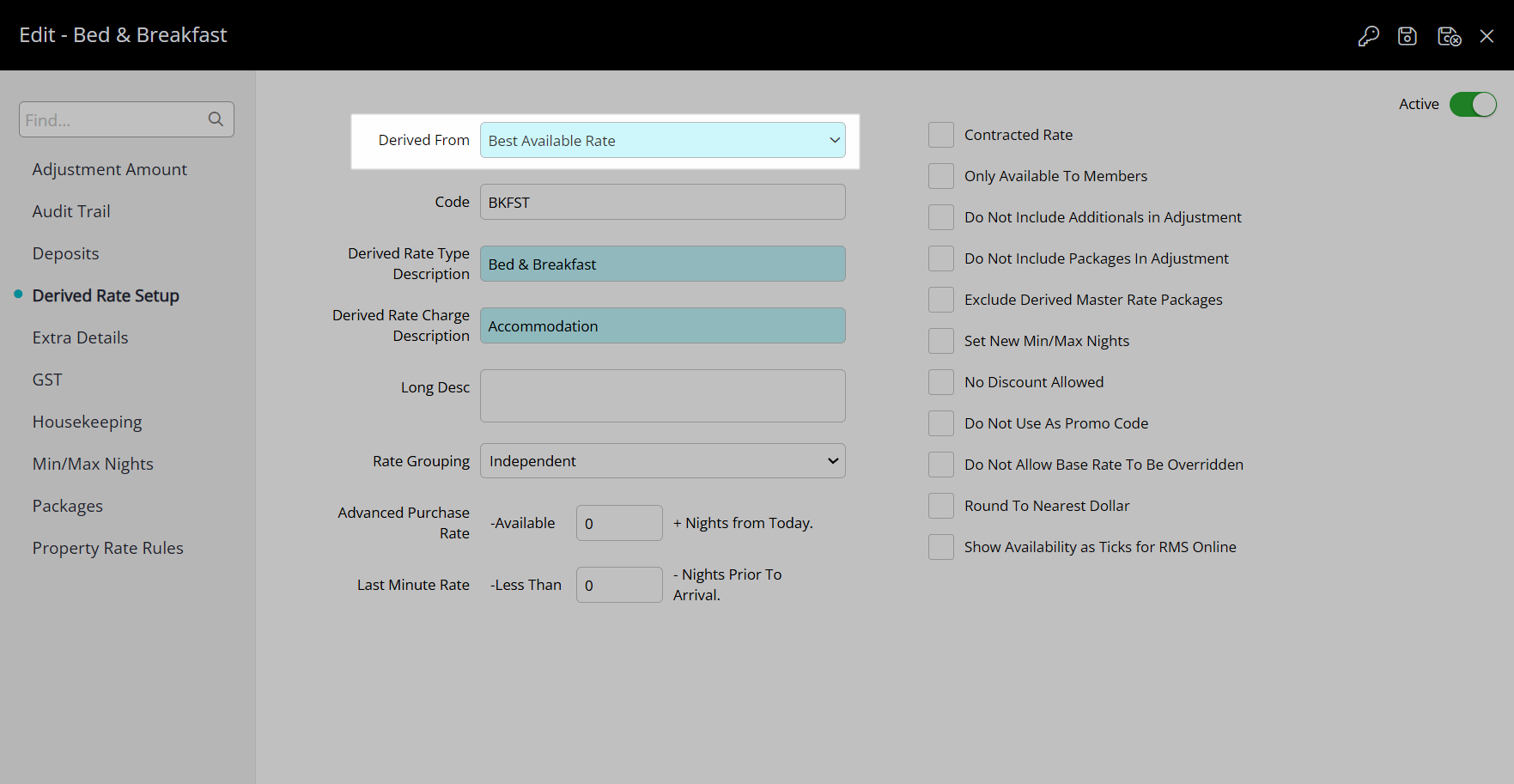Open Property Rate Rules section

pos(107,548)
